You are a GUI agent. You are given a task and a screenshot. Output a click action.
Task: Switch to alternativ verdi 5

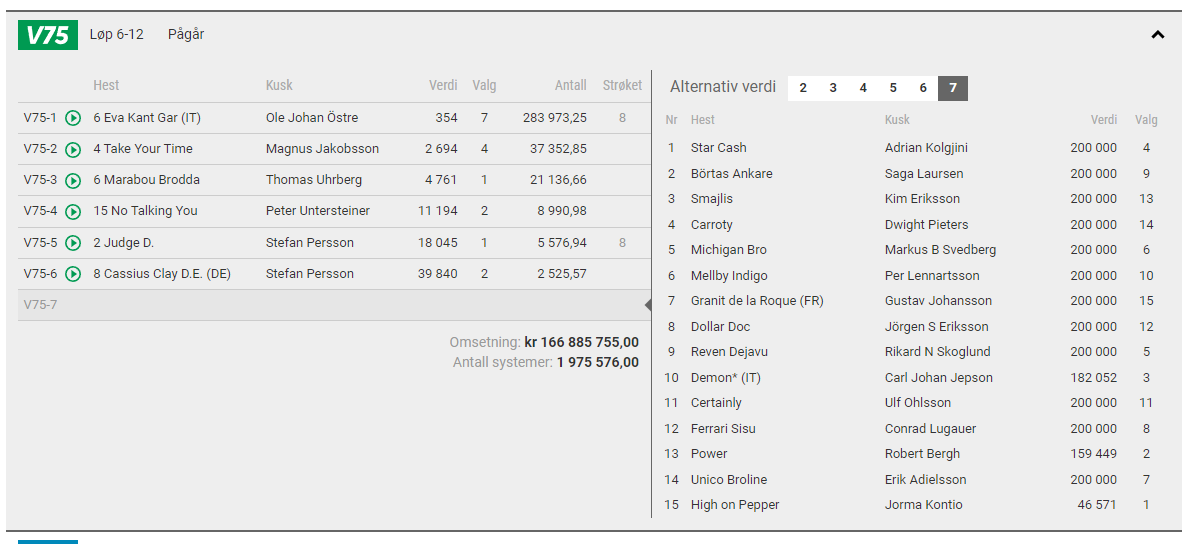click(893, 88)
